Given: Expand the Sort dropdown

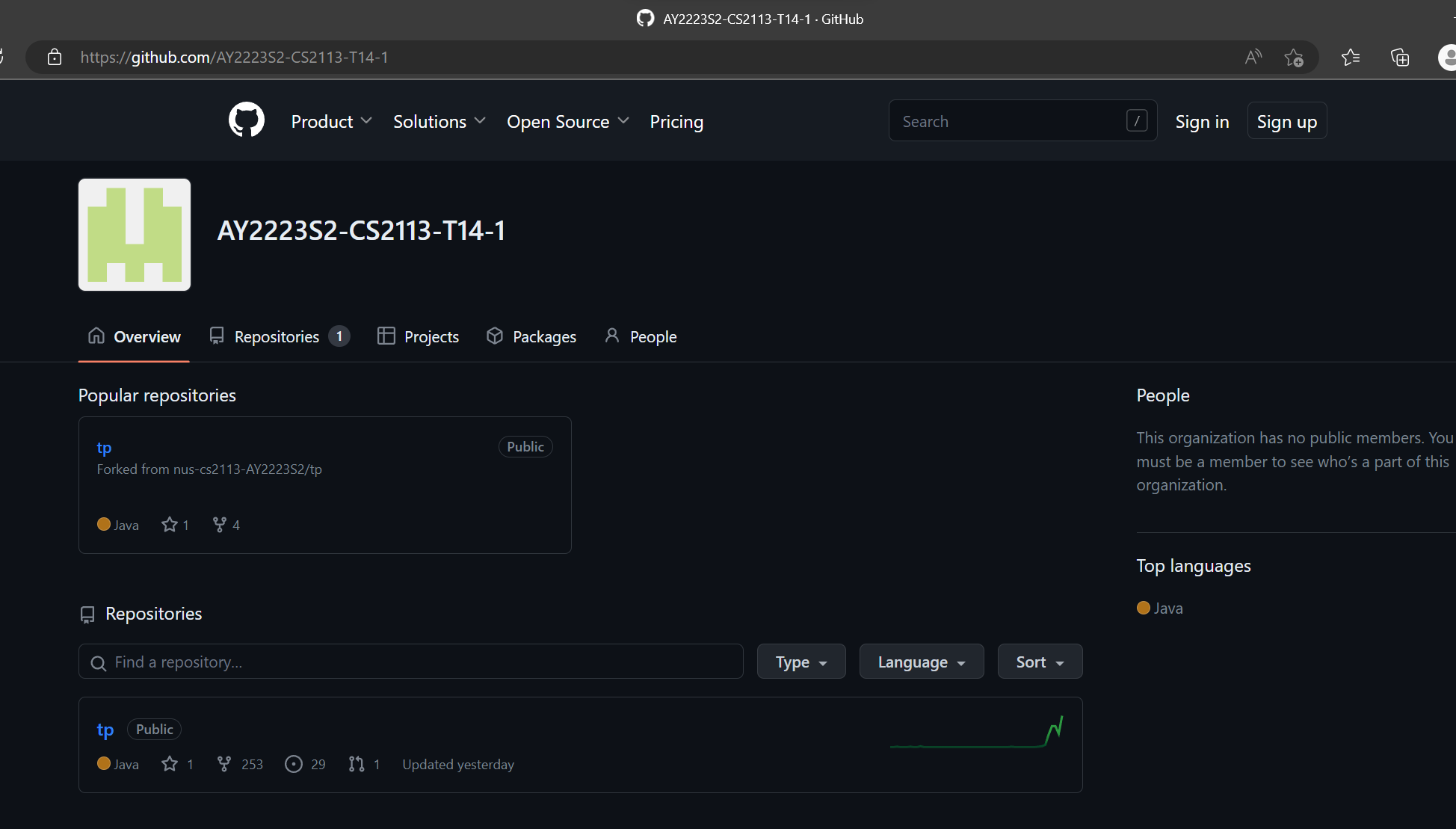Looking at the screenshot, I should point(1039,662).
